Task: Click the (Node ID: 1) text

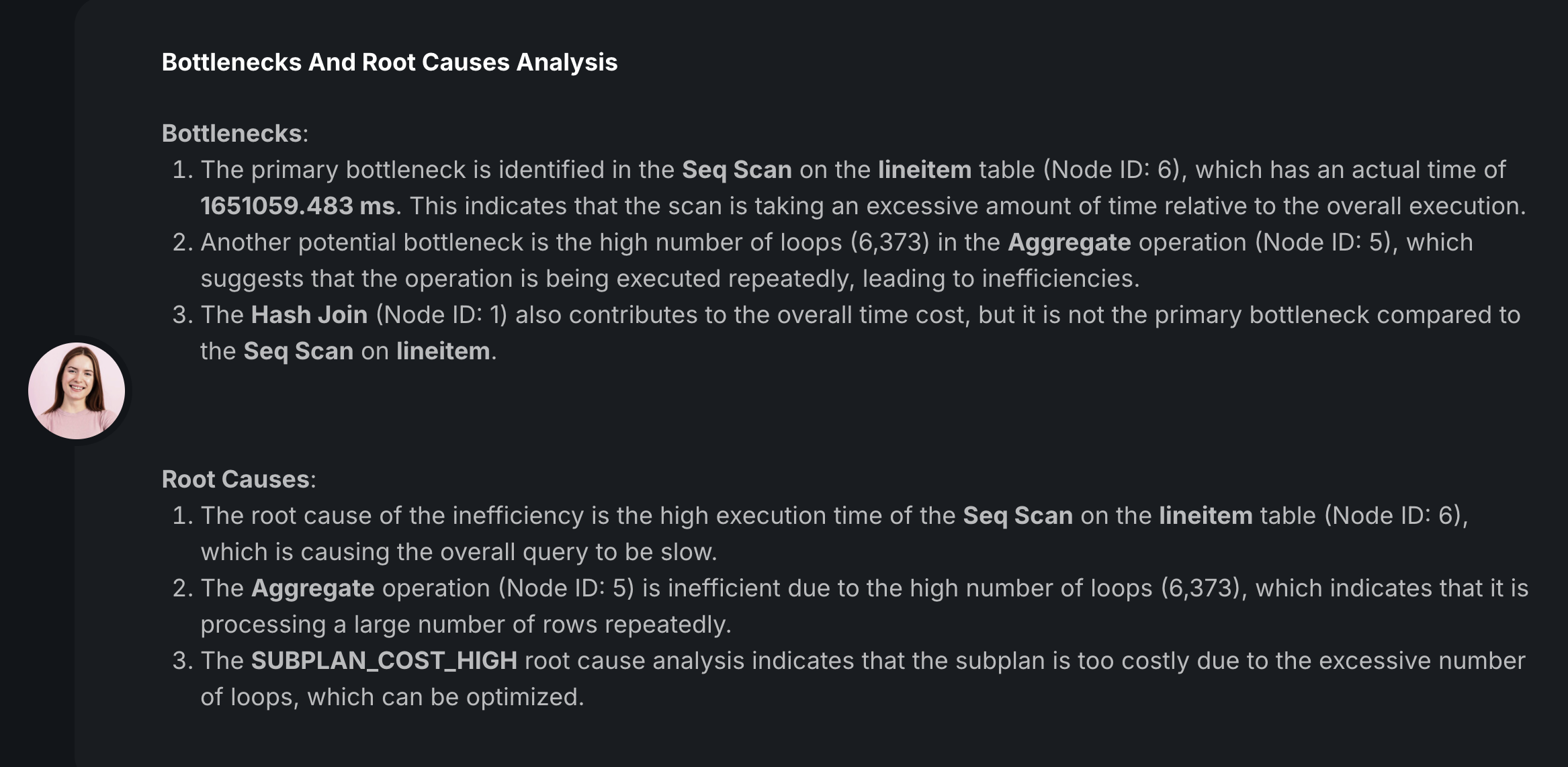Action: (441, 314)
